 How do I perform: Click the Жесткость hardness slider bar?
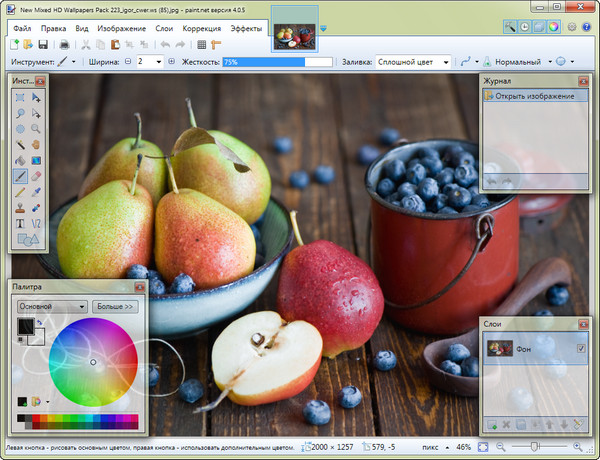tap(277, 62)
